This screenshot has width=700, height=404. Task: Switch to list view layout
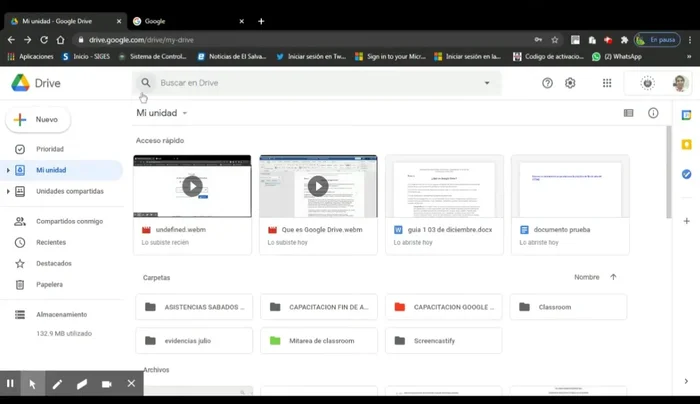(x=628, y=113)
